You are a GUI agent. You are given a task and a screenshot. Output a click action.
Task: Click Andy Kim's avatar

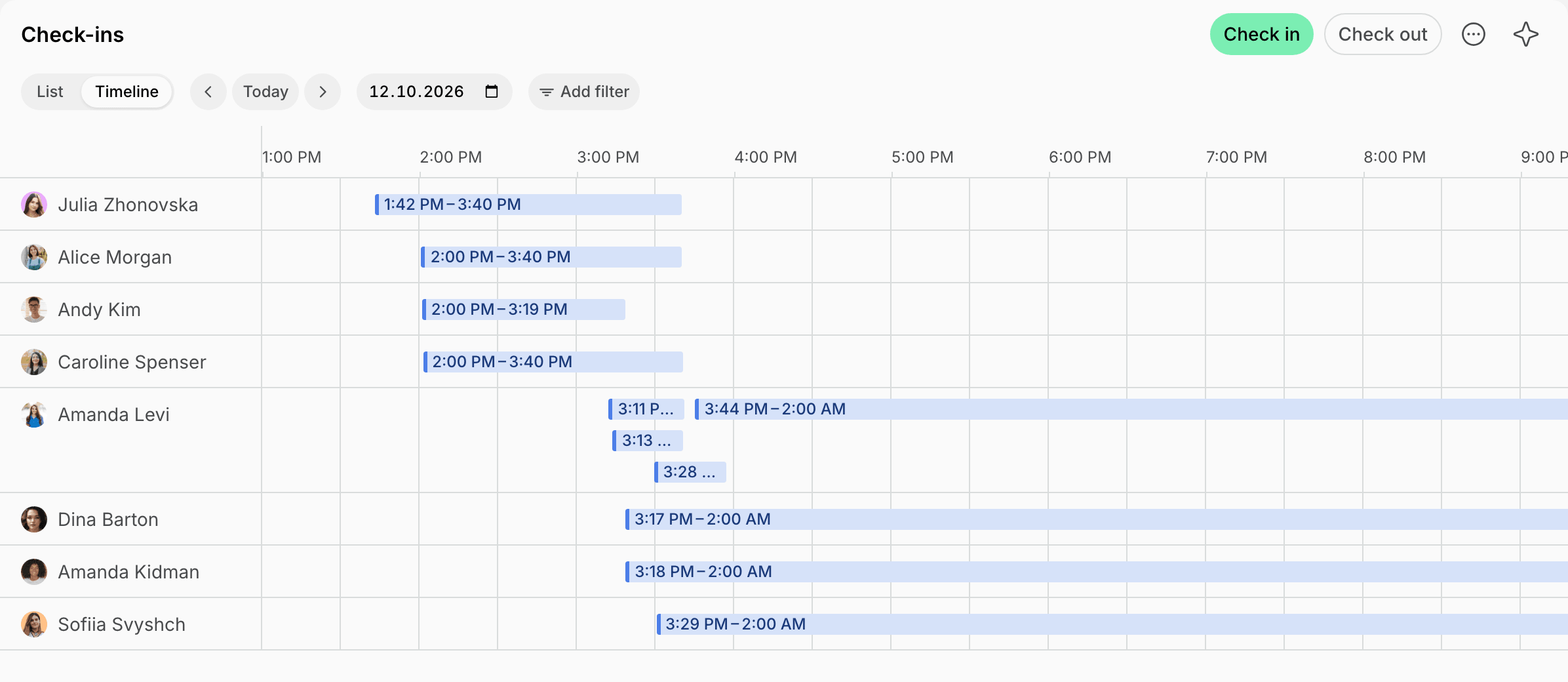(x=34, y=310)
